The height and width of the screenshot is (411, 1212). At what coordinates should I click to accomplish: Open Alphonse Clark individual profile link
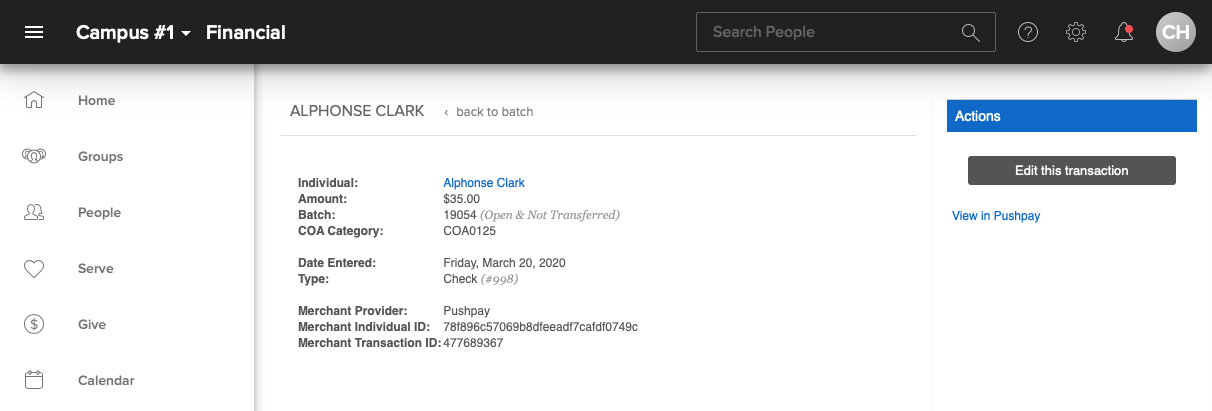click(x=484, y=183)
